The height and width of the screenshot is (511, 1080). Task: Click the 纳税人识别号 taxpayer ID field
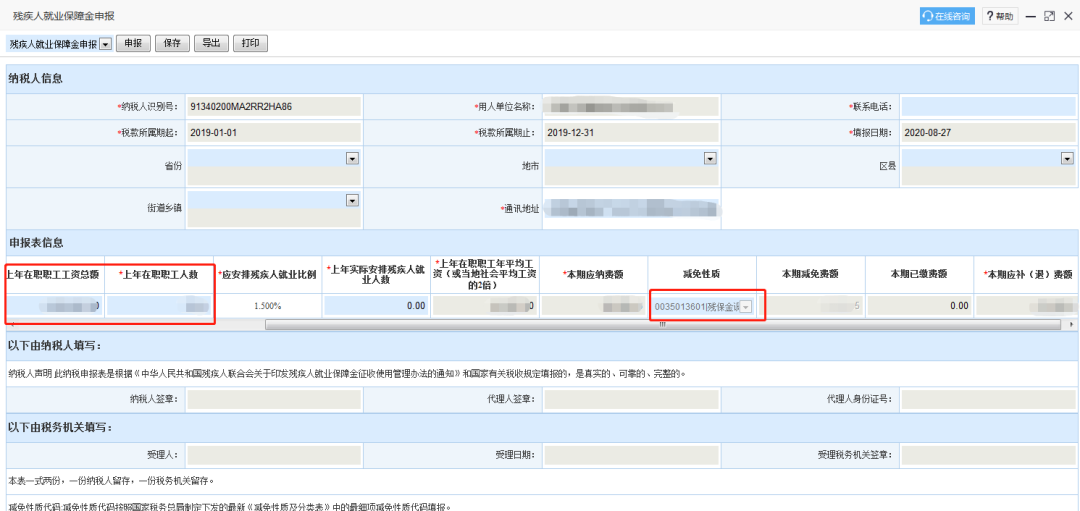click(273, 107)
